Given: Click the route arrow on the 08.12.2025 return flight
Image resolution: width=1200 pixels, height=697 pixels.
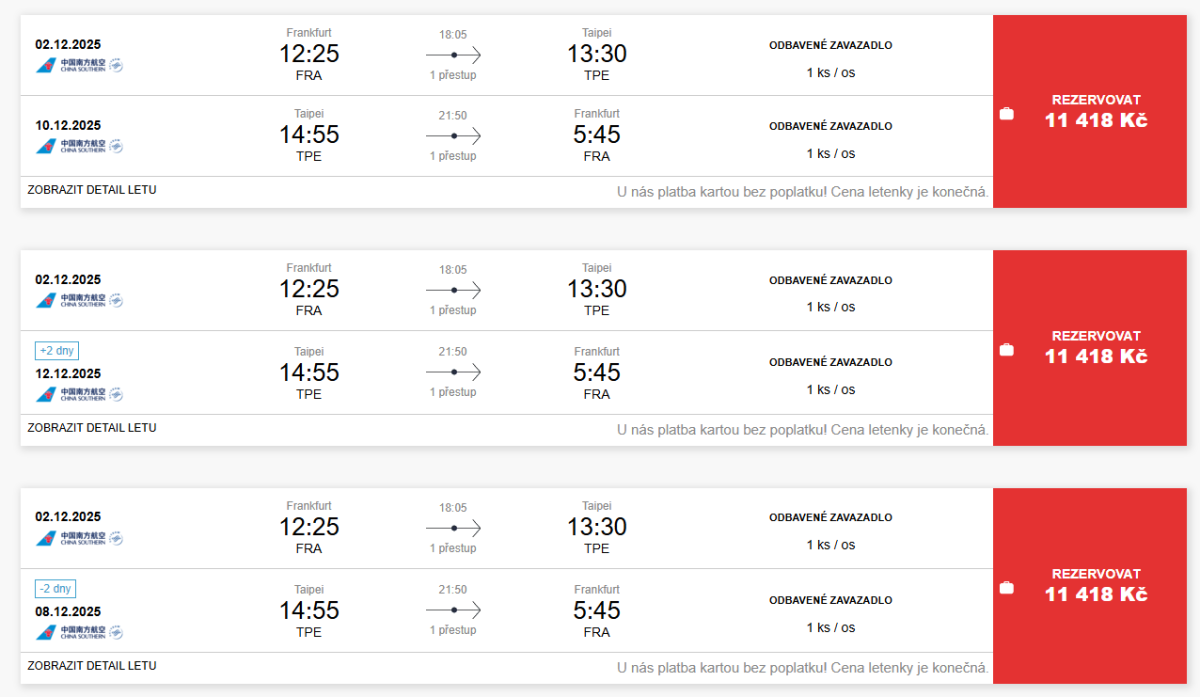Looking at the screenshot, I should point(453,610).
